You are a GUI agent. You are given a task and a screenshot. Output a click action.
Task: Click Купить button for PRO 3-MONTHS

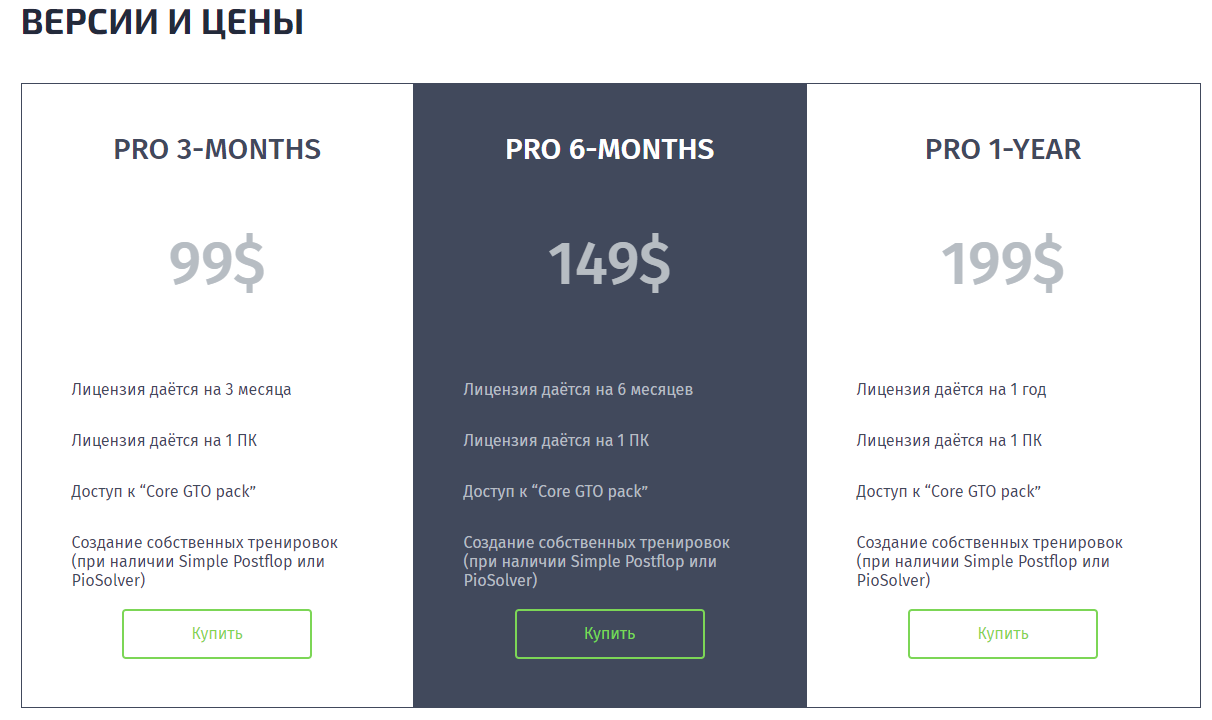tap(217, 634)
